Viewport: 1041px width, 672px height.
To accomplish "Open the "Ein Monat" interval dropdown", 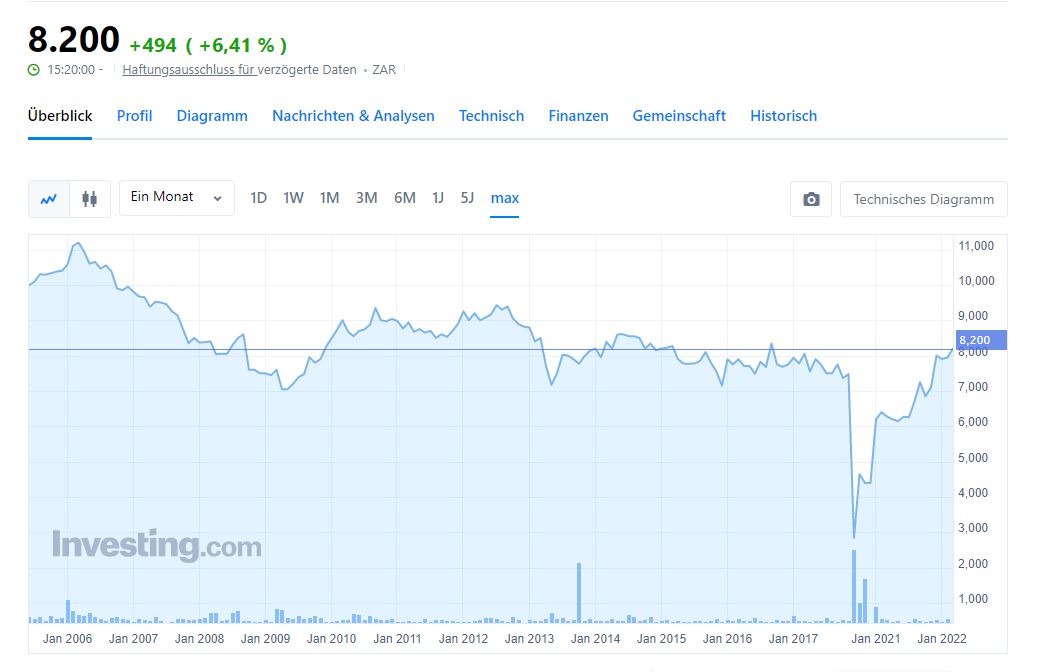I will coord(176,198).
